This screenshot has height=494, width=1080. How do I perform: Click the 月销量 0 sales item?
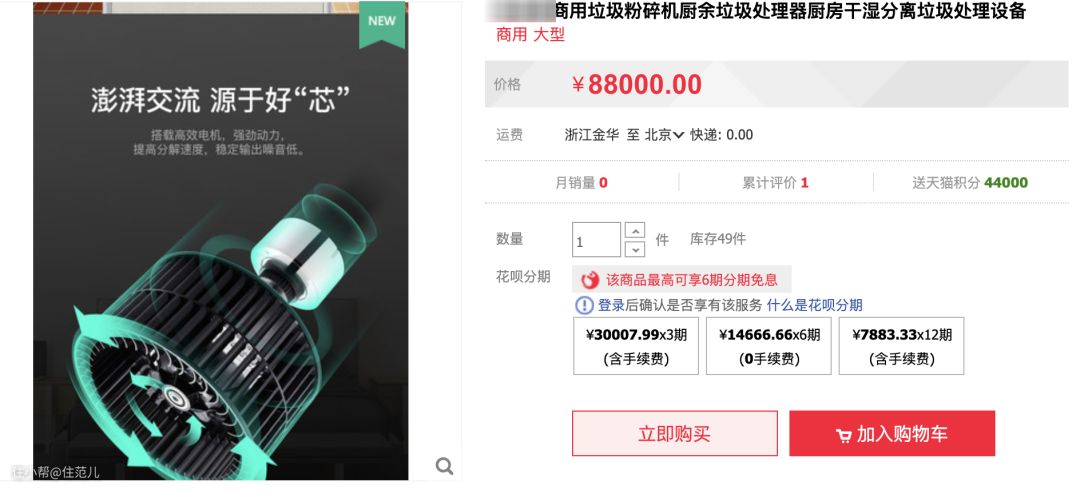point(581,183)
